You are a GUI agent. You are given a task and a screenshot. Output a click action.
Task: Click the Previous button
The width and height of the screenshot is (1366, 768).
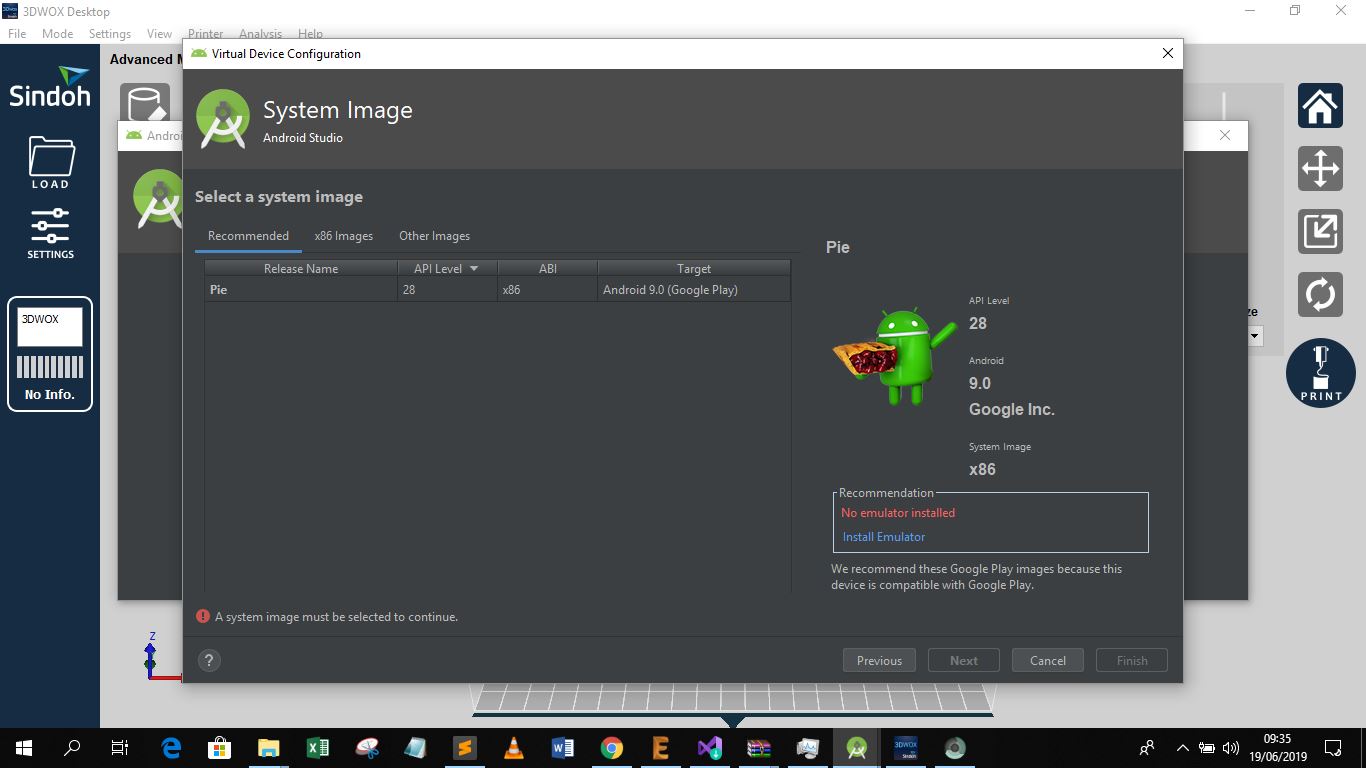(879, 660)
